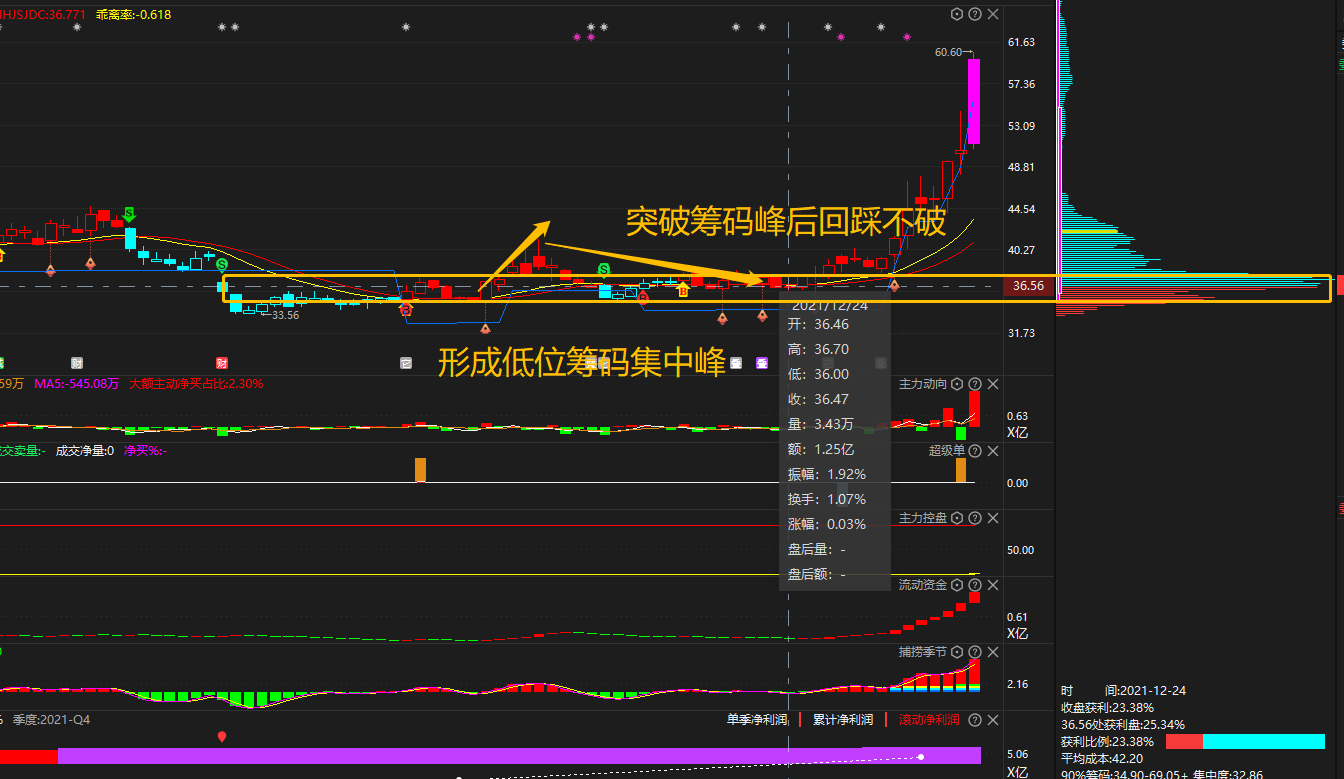Viewport: 1344px width, 779px height.
Task: Show help for 主力动向 indicator
Action: tap(975, 384)
